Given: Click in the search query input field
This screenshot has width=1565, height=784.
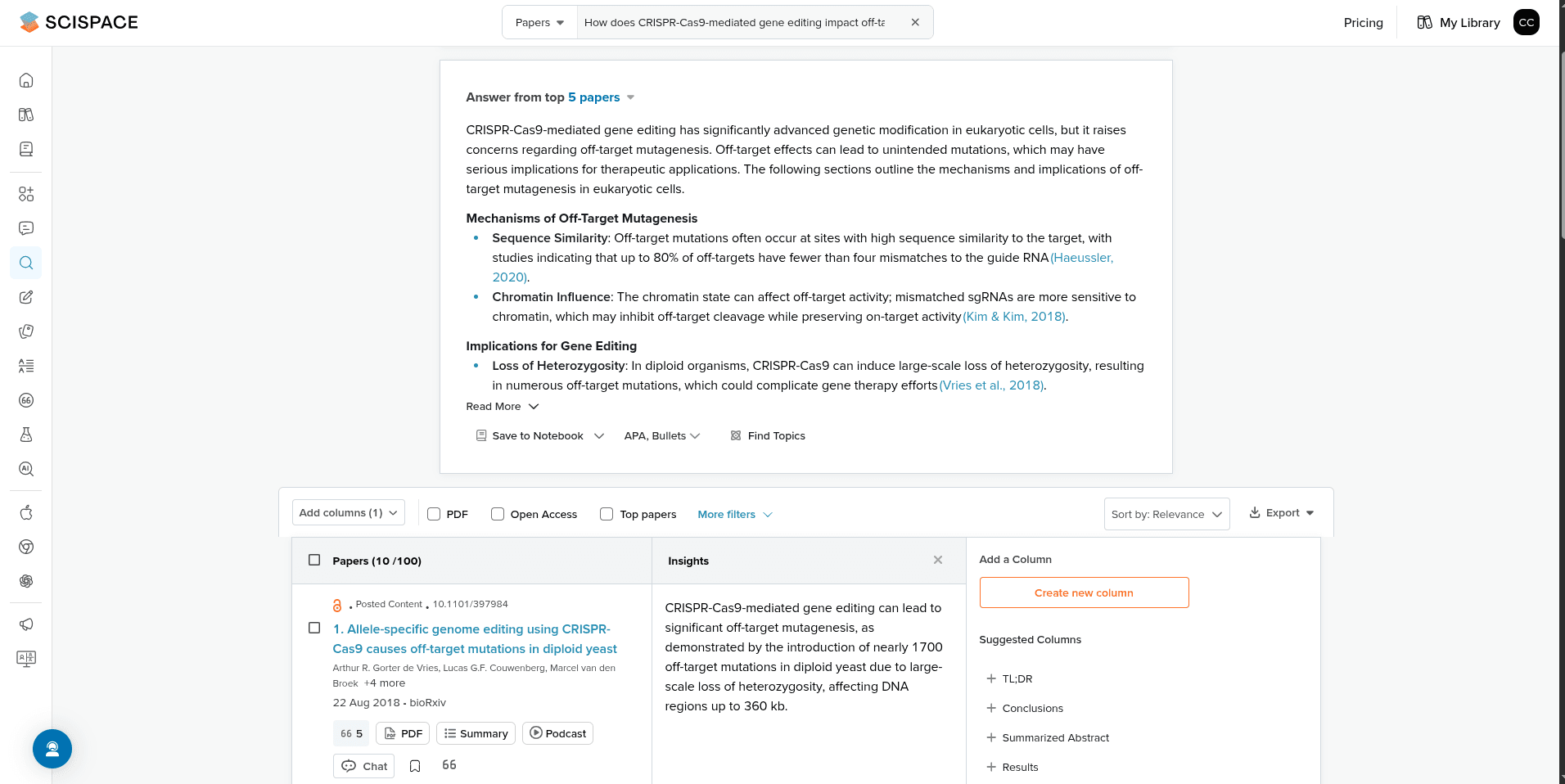Looking at the screenshot, I should click(x=734, y=23).
